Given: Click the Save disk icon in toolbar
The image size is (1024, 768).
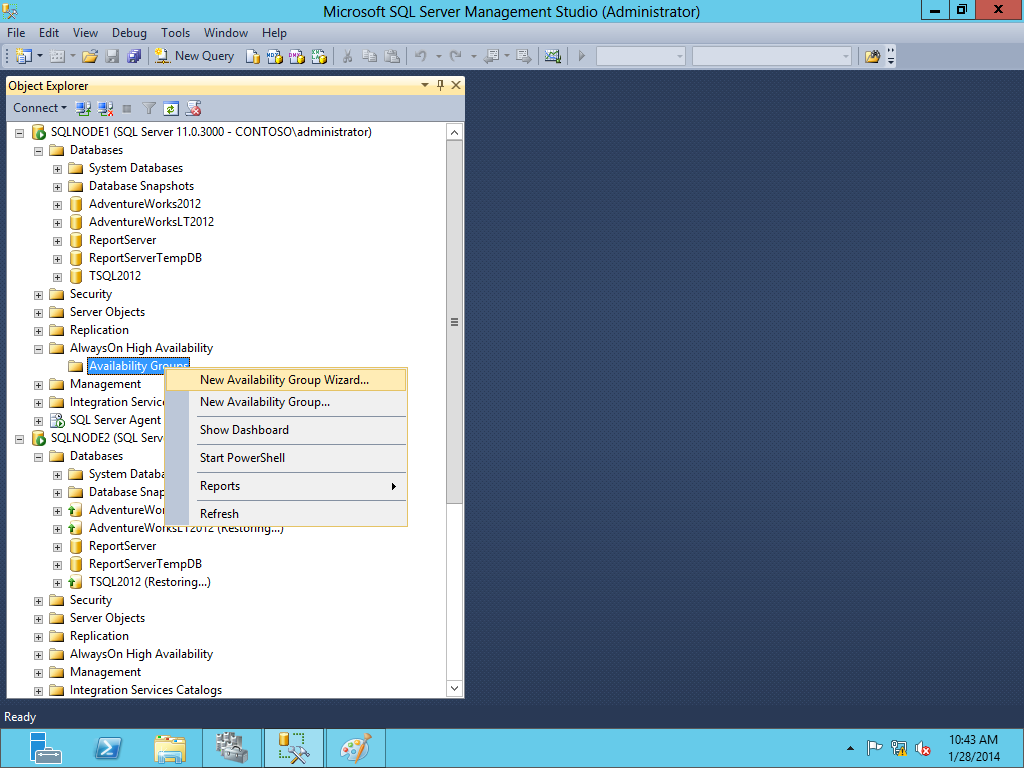Looking at the screenshot, I should 112,56.
